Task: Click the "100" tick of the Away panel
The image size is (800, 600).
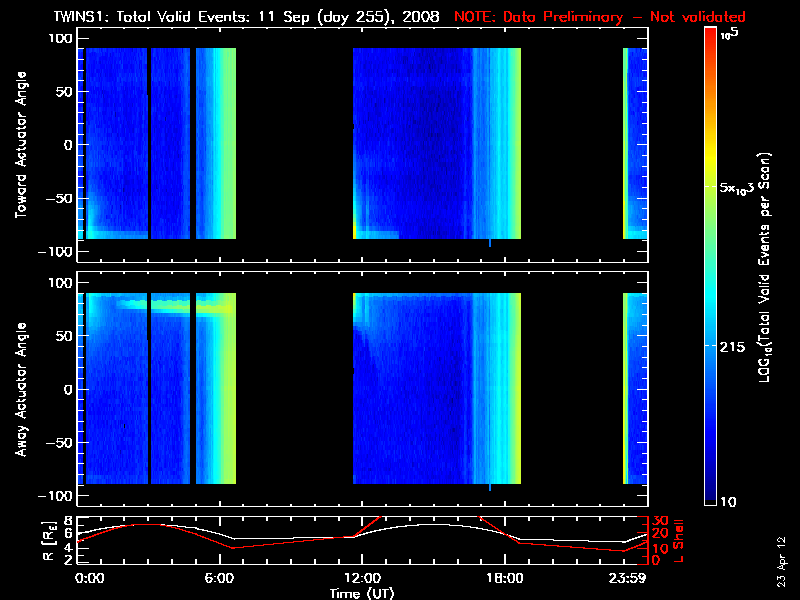Action: click(x=61, y=283)
